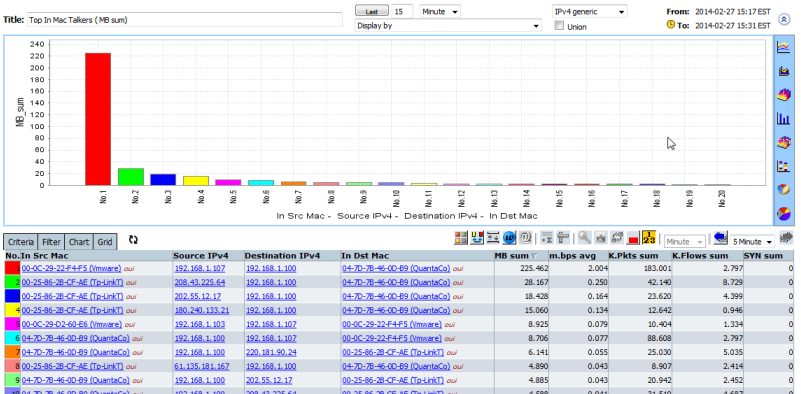Click the small chart image toolbar icon
This screenshot has height=394, width=801.
coord(601,238)
